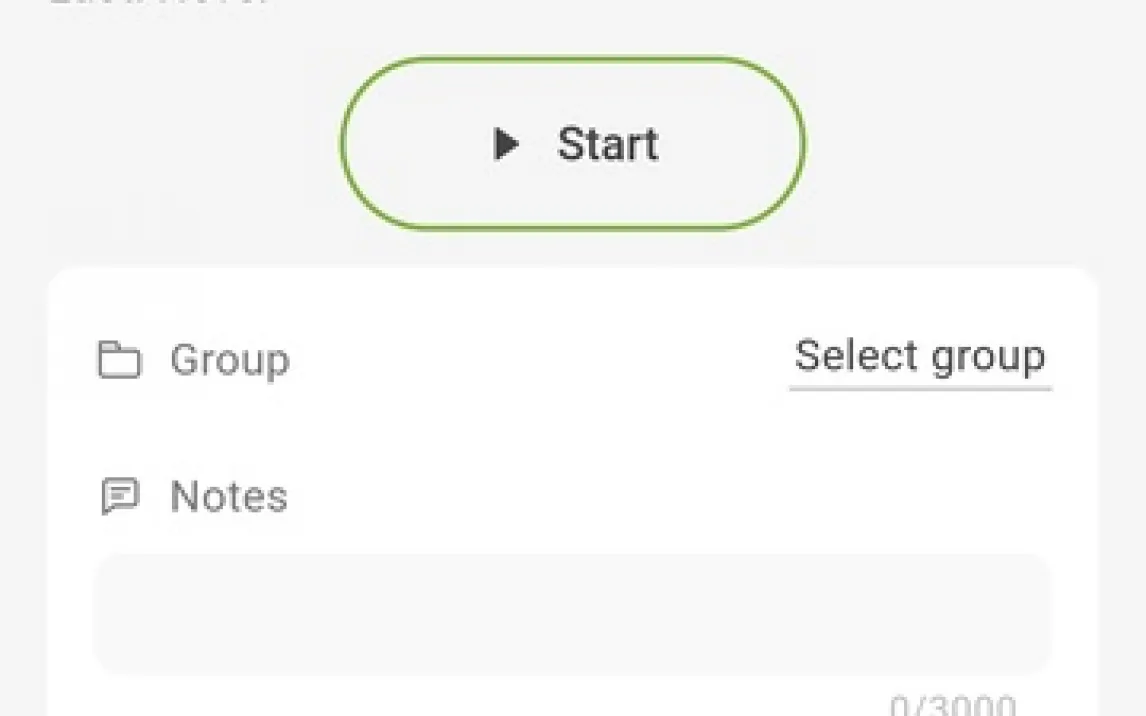Screen dimensions: 1146x716
Task: Click the folder icon beside Group
Action: pos(119,359)
